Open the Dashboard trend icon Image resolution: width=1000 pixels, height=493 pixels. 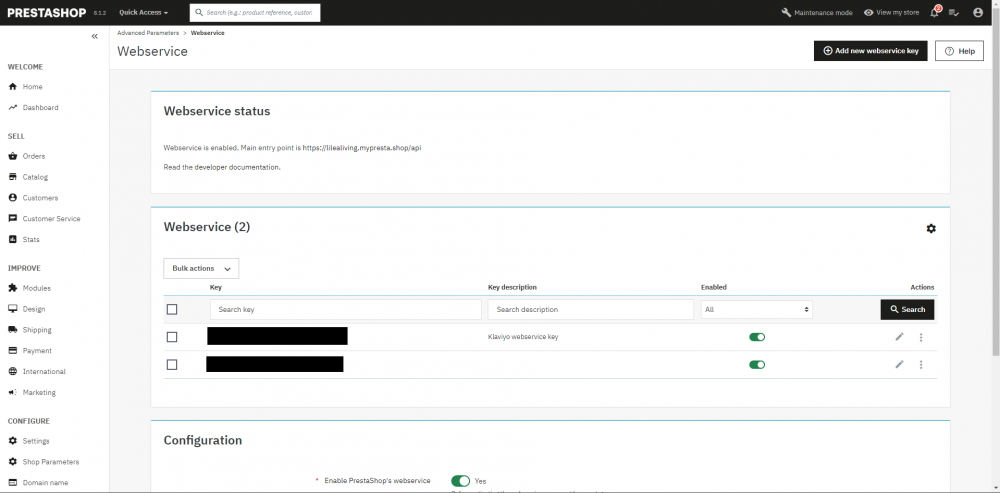coord(12,108)
